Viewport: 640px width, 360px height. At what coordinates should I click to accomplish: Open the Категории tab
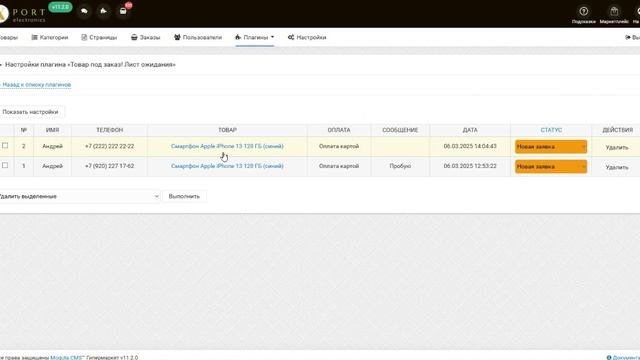[x=50, y=37]
